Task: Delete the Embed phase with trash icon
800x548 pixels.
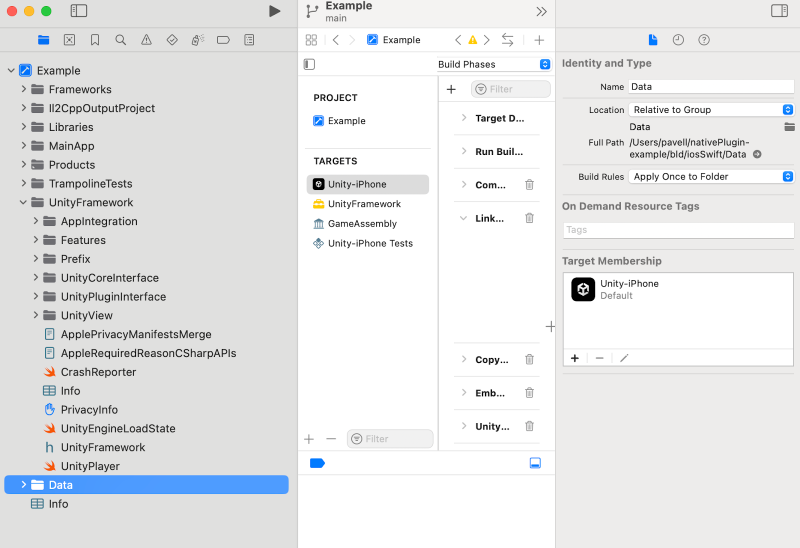Action: click(530, 393)
